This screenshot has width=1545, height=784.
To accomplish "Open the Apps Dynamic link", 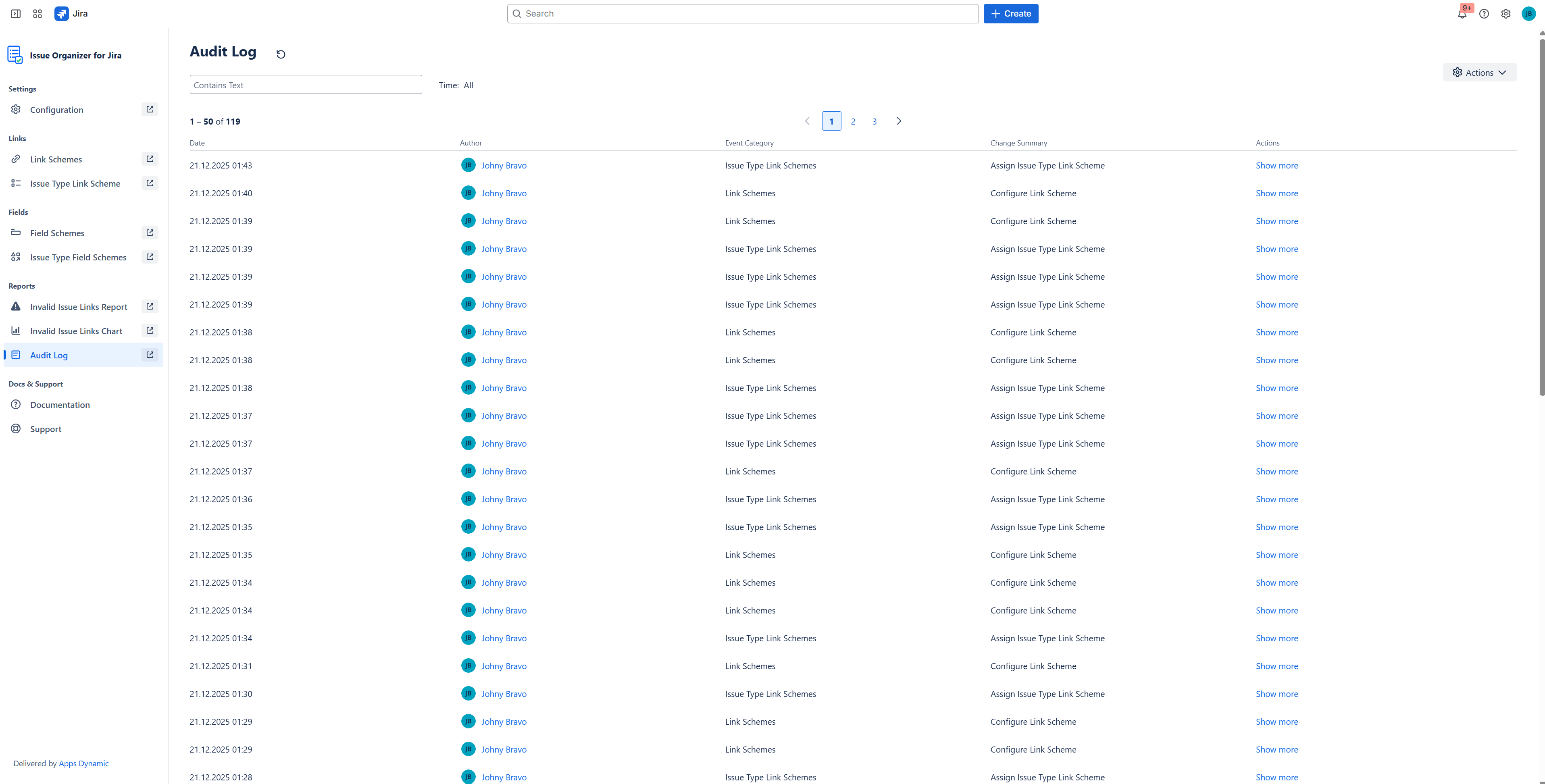I will pos(83,763).
